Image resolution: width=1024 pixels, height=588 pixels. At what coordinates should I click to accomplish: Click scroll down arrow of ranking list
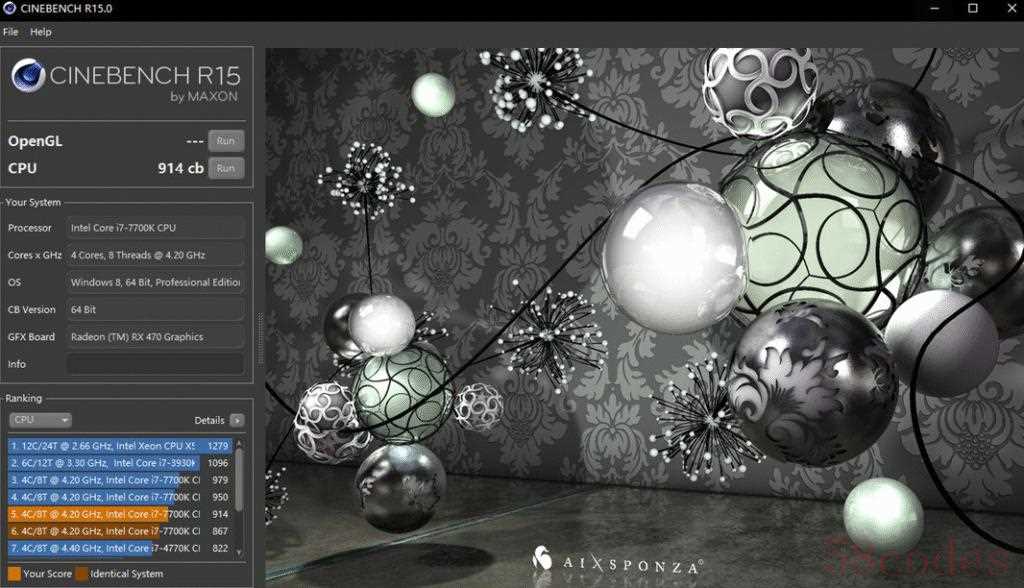pos(238,552)
